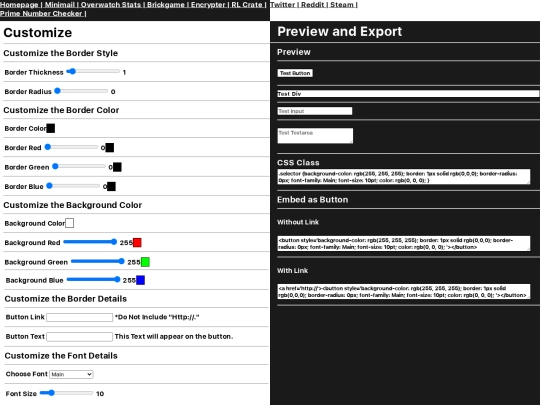Open the Prime Number Checker link
Viewport: 540px width, 405px height.
click(x=41, y=14)
